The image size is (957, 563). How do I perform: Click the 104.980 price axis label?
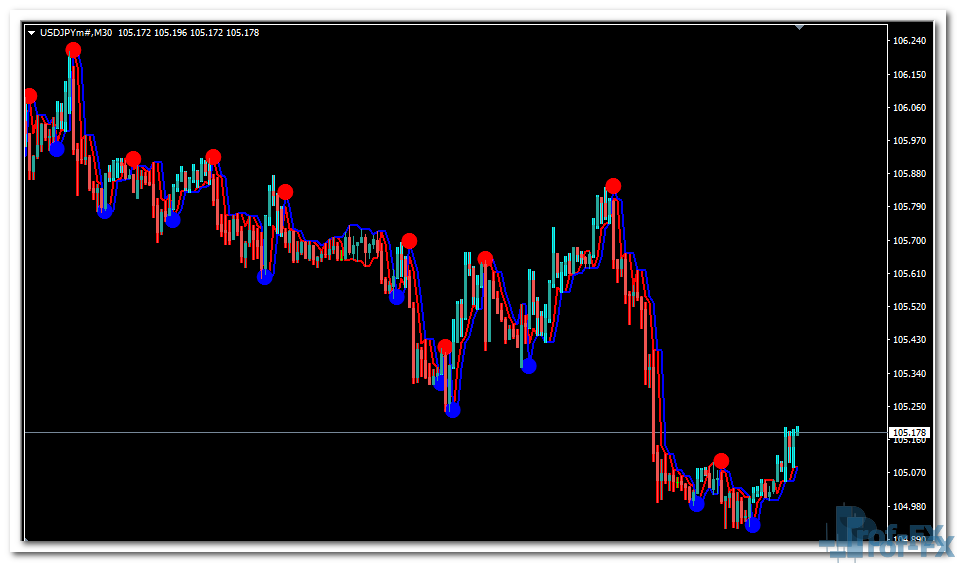[x=908, y=506]
